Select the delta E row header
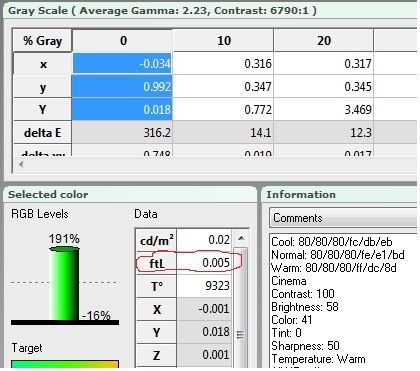 42,133
